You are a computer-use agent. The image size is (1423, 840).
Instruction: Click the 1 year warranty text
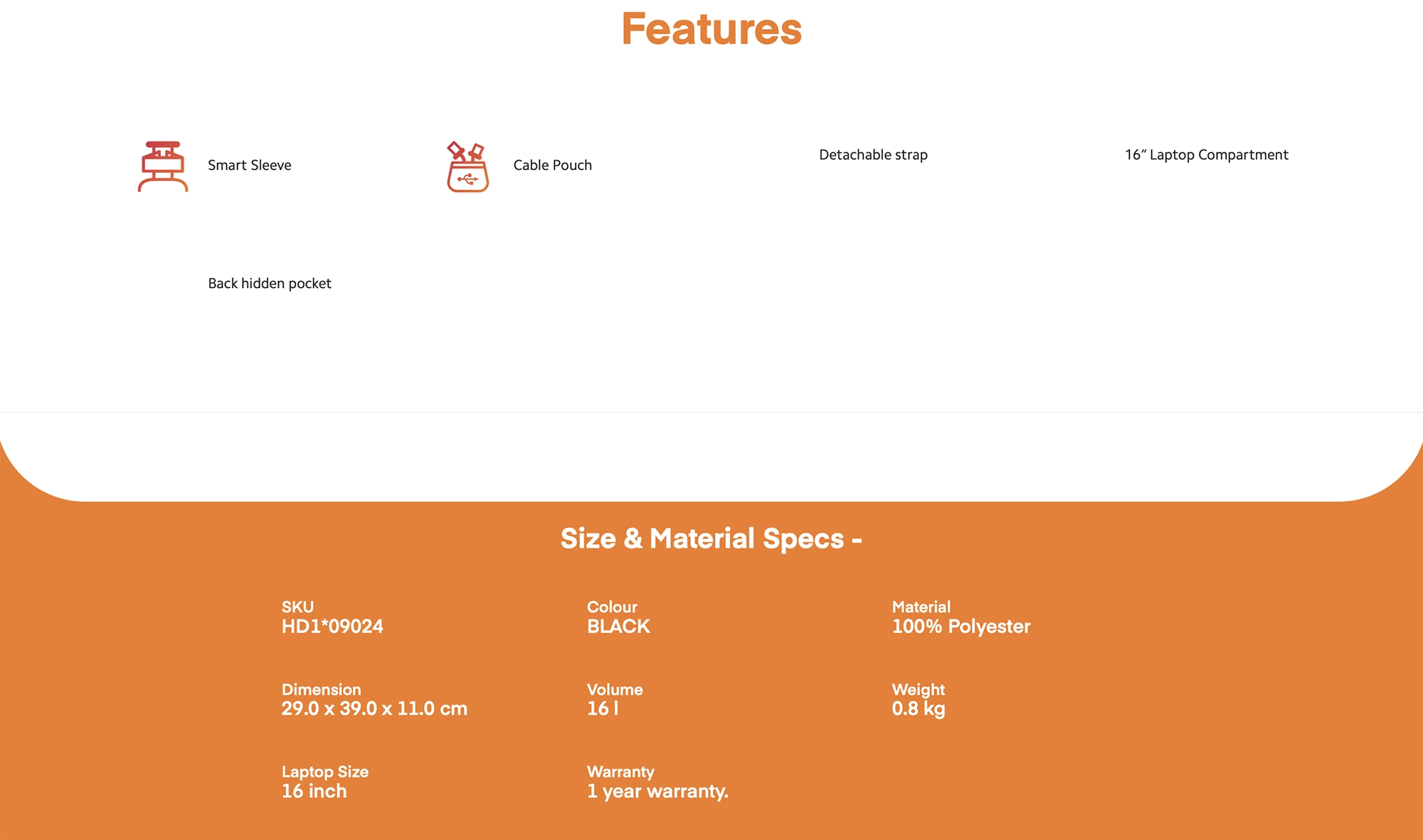pyautogui.click(x=657, y=792)
